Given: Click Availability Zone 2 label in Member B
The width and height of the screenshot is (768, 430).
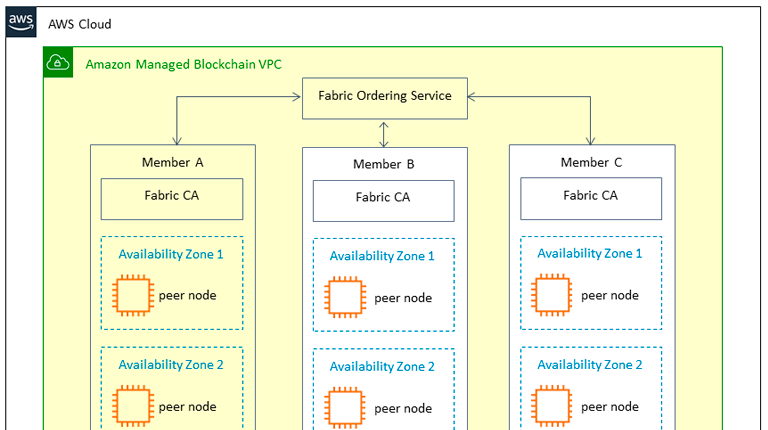Looking at the screenshot, I should pos(382,367).
